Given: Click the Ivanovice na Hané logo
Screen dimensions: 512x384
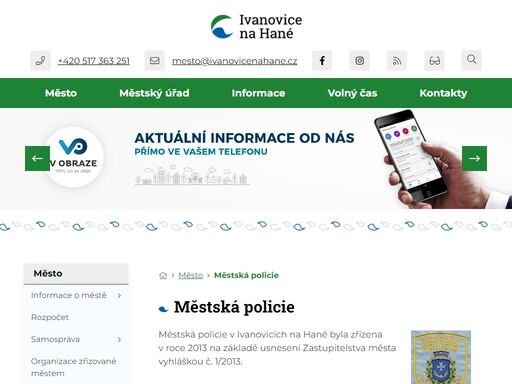Looking at the screenshot, I should point(256,27).
